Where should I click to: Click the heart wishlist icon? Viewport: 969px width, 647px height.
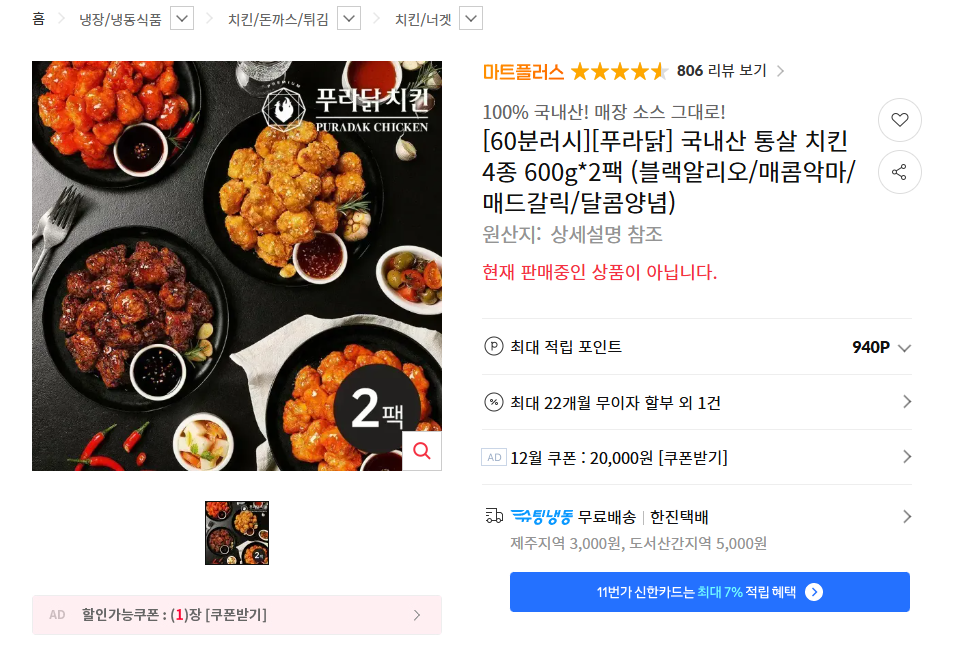pyautogui.click(x=899, y=120)
